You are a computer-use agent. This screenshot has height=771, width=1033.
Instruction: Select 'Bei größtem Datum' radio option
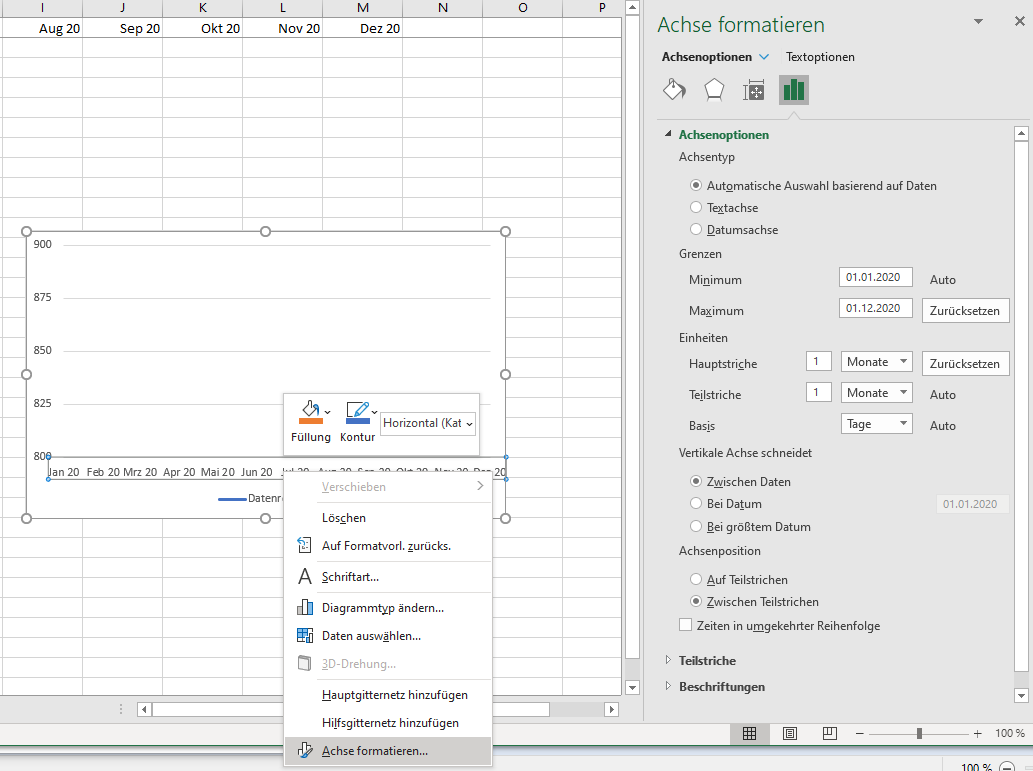point(696,526)
